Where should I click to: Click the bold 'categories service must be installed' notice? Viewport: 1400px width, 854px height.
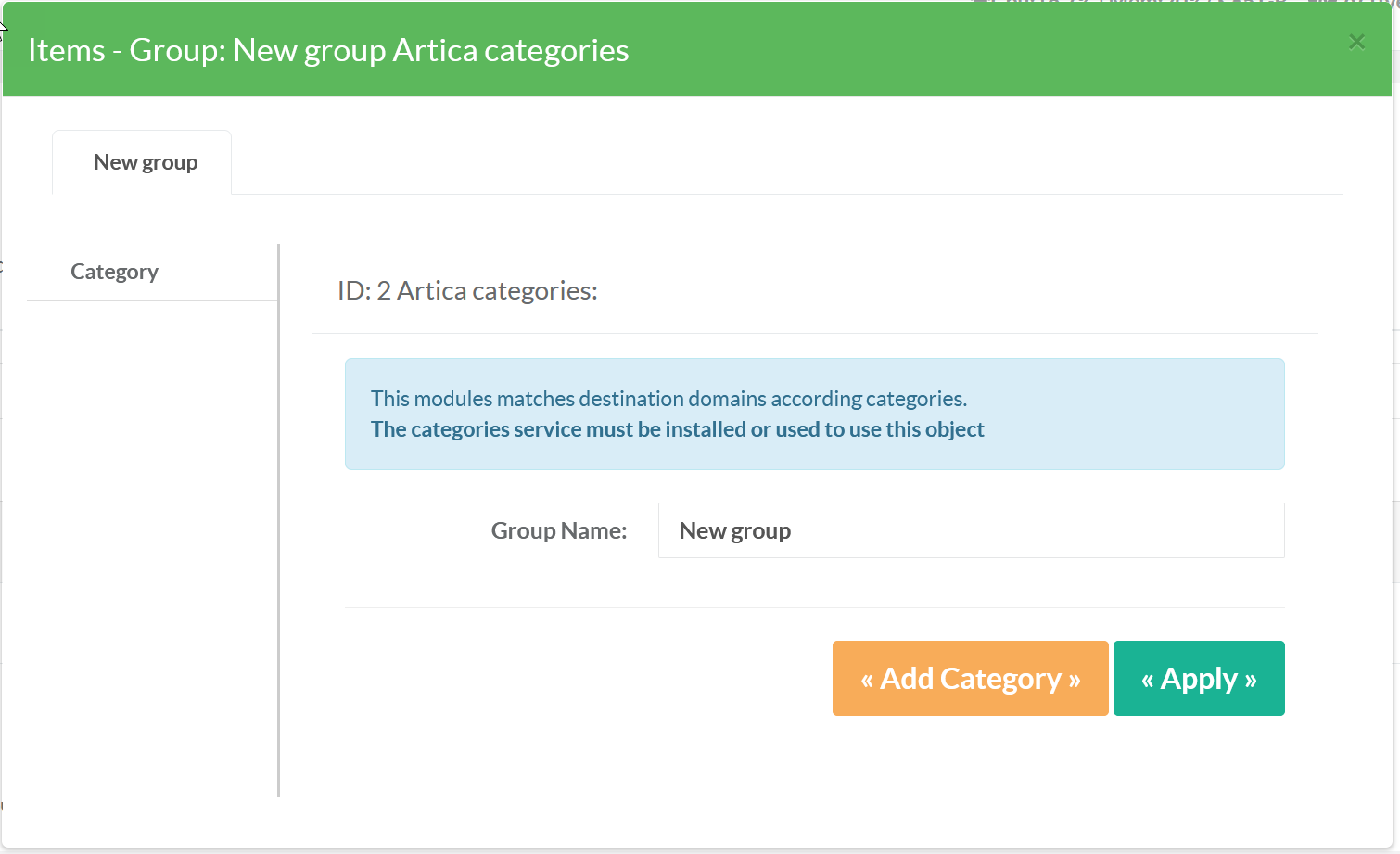(678, 429)
